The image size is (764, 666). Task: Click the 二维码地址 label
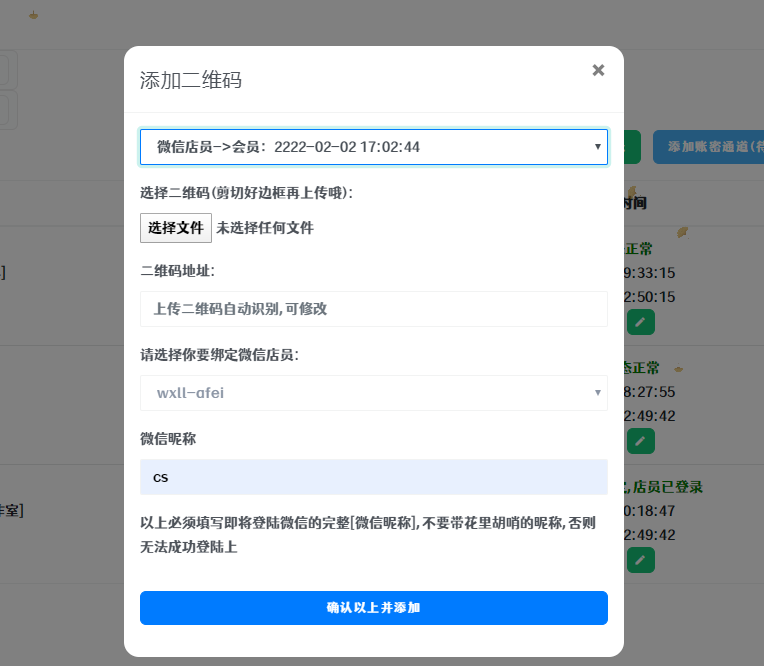[177, 271]
